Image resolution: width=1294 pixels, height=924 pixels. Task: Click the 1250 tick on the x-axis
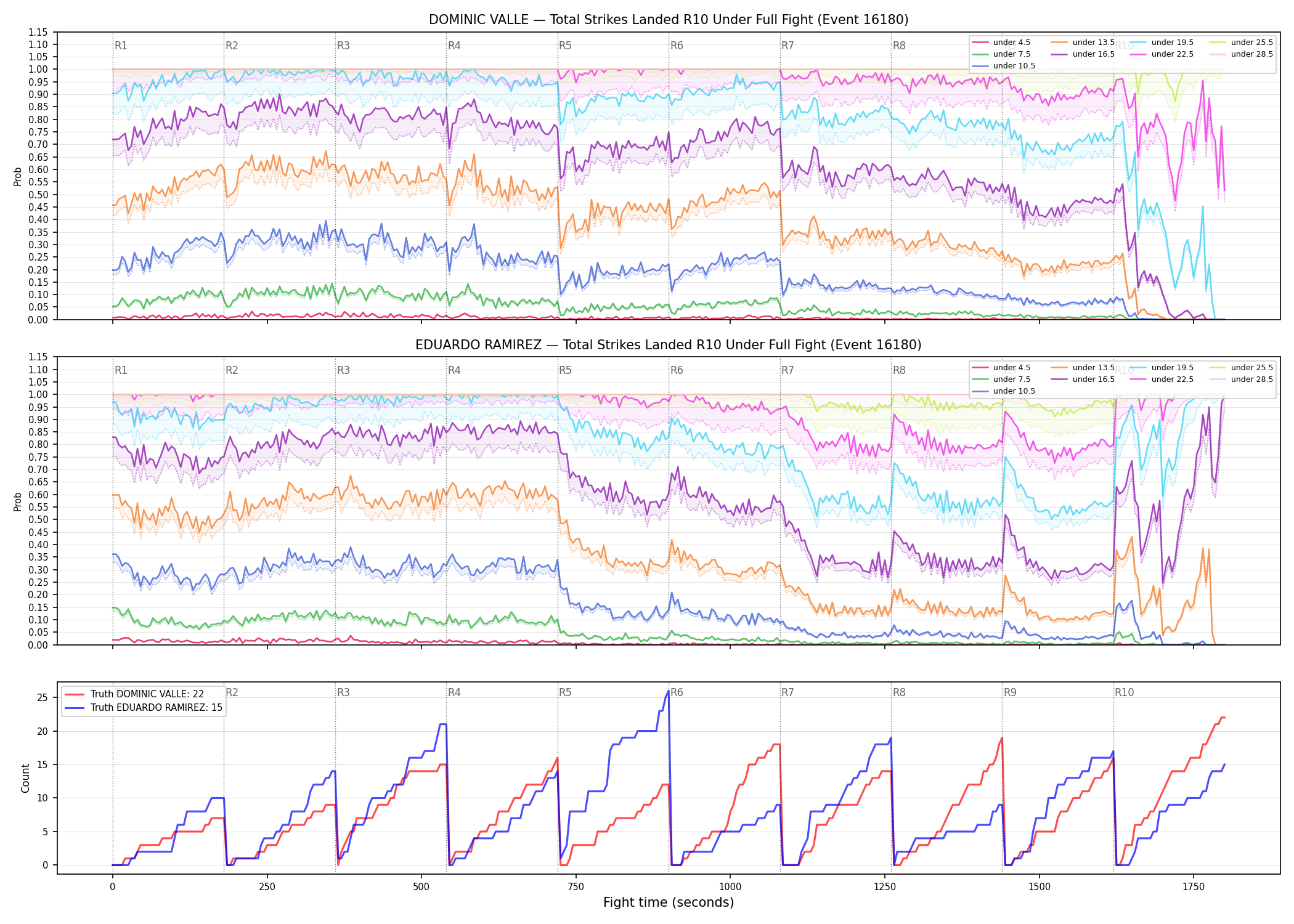coord(885,887)
